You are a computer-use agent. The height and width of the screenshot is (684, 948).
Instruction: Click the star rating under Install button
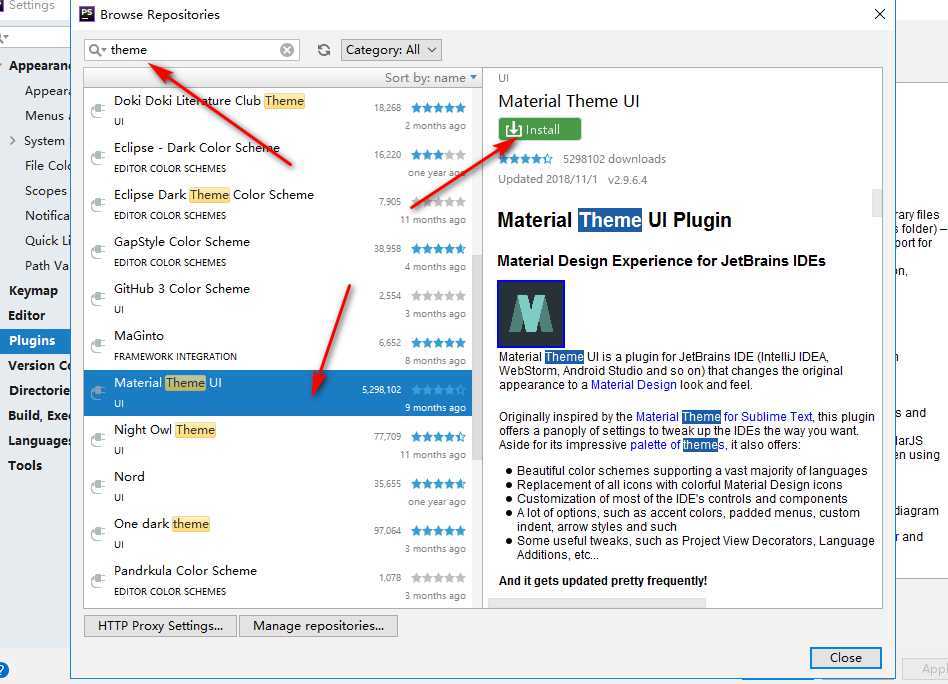point(525,159)
